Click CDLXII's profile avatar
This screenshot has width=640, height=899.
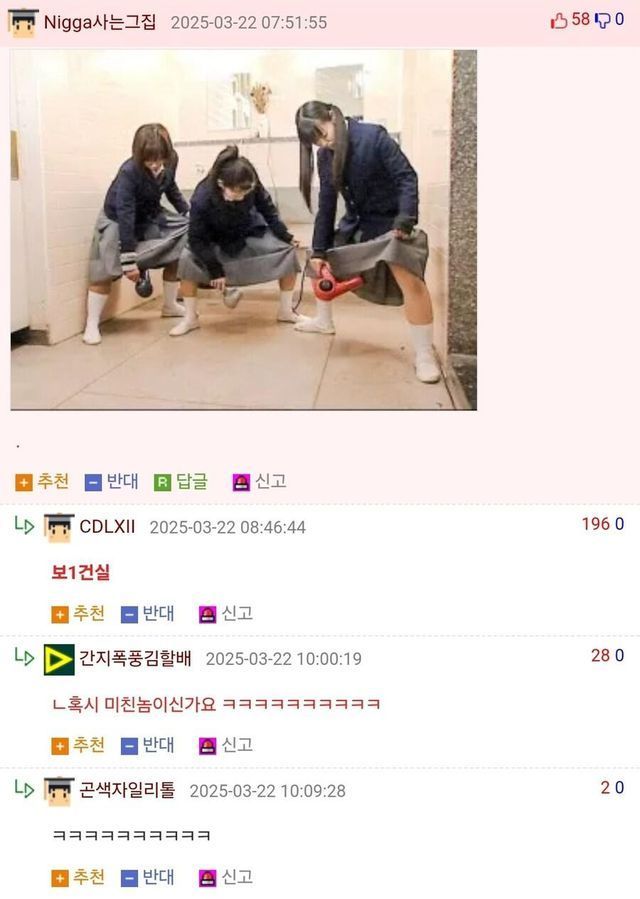coord(59,528)
